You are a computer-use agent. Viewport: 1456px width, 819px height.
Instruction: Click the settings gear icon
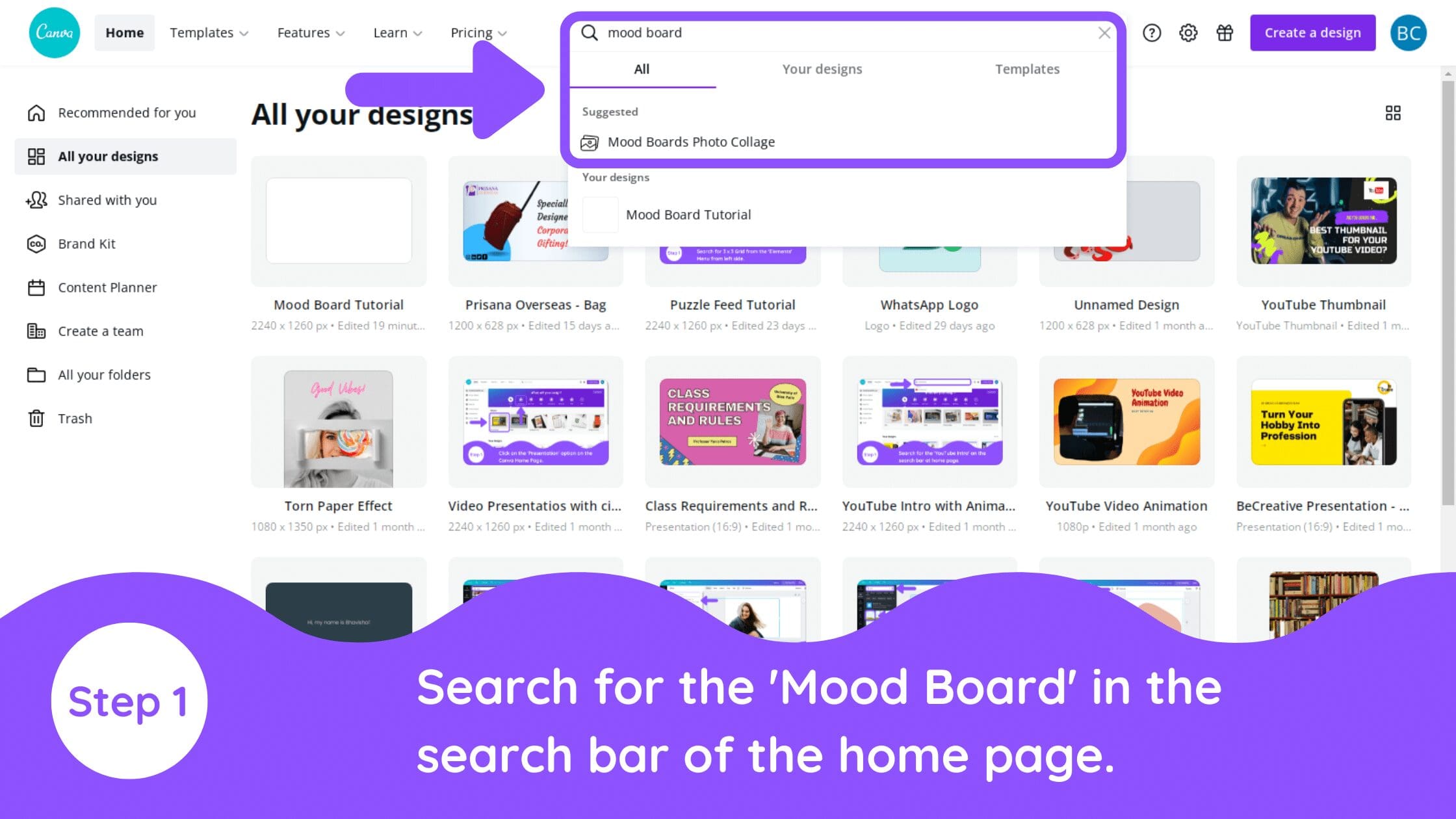click(1188, 32)
